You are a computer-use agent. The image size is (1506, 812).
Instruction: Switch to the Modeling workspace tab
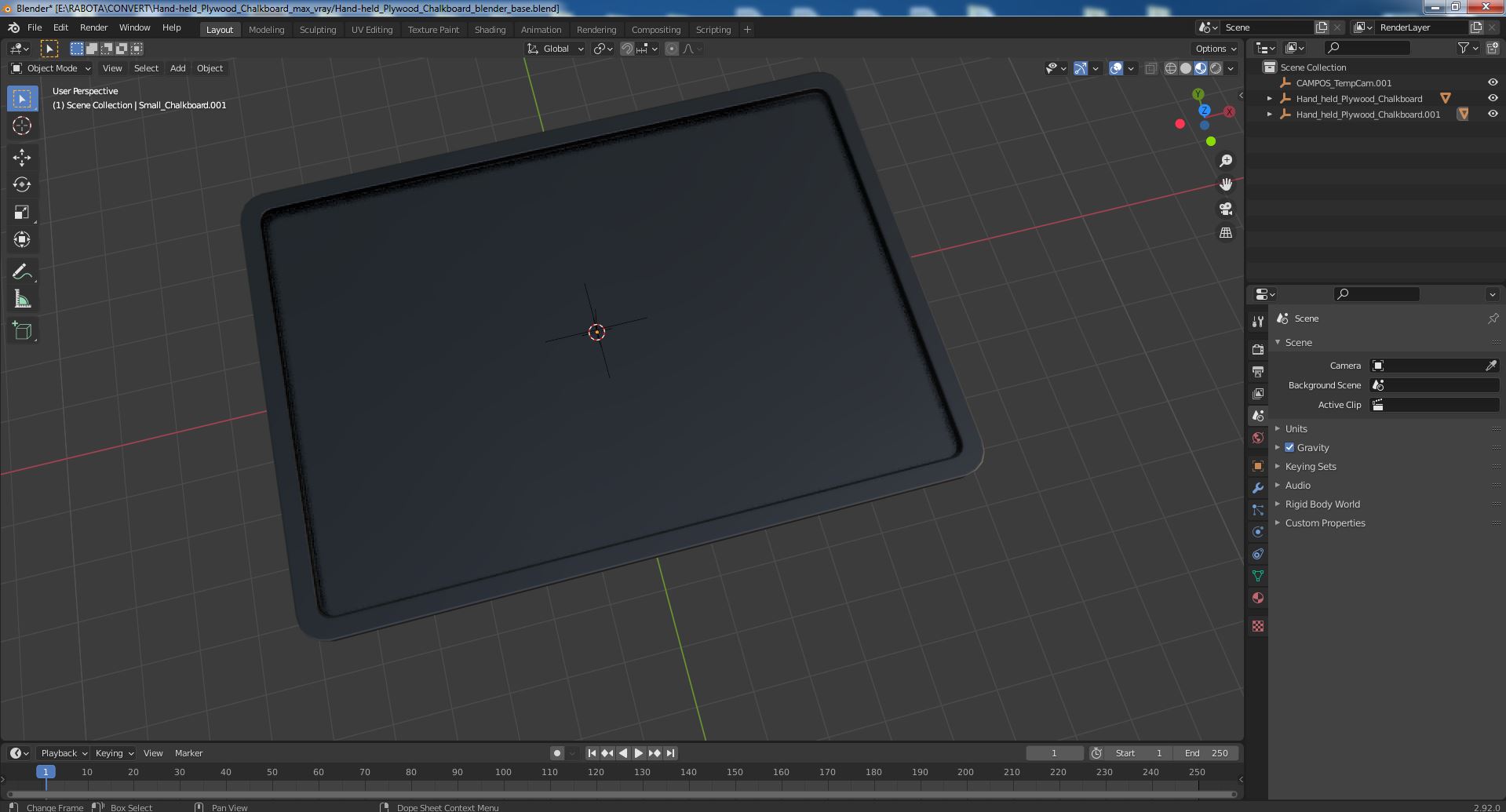pos(266,29)
